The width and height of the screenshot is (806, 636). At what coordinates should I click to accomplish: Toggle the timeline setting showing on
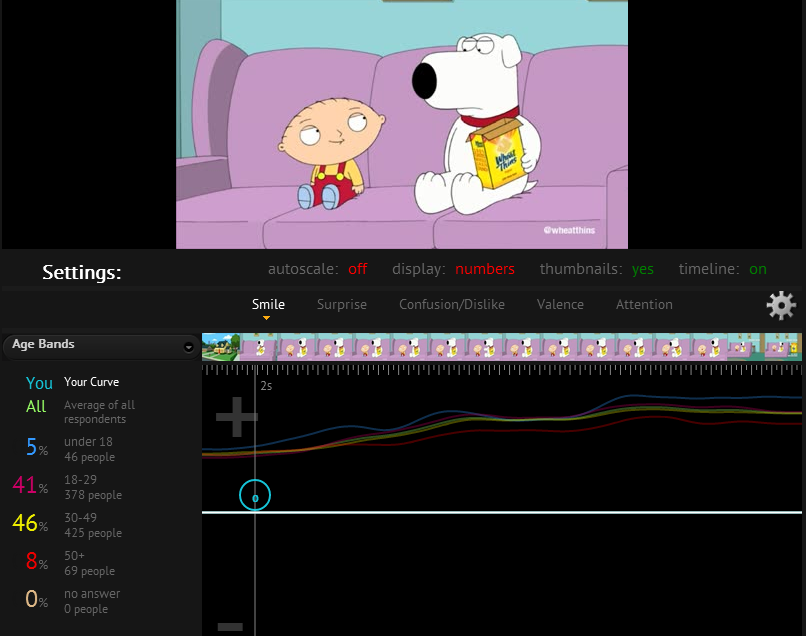point(758,269)
